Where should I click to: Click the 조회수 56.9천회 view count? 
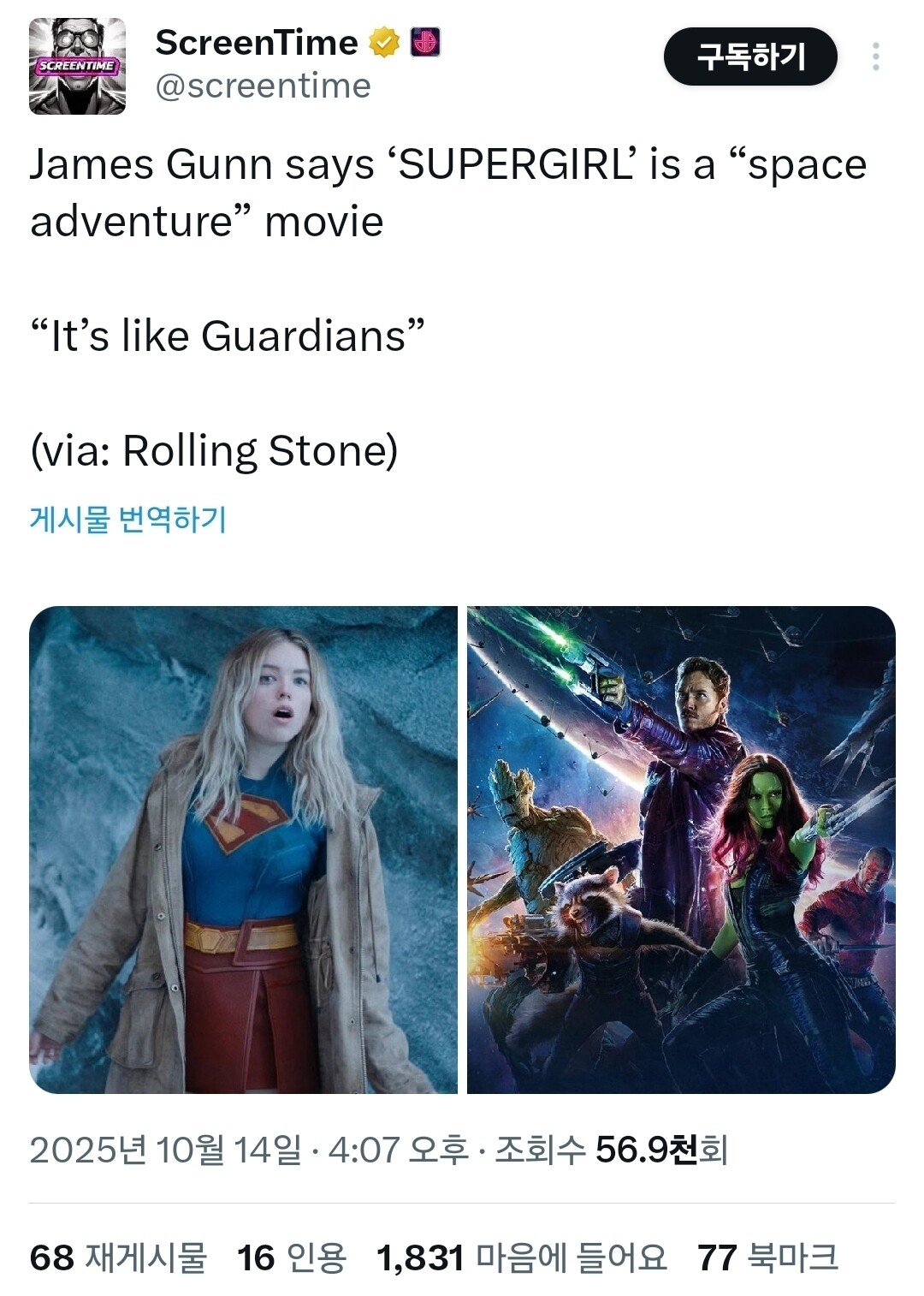point(611,1150)
